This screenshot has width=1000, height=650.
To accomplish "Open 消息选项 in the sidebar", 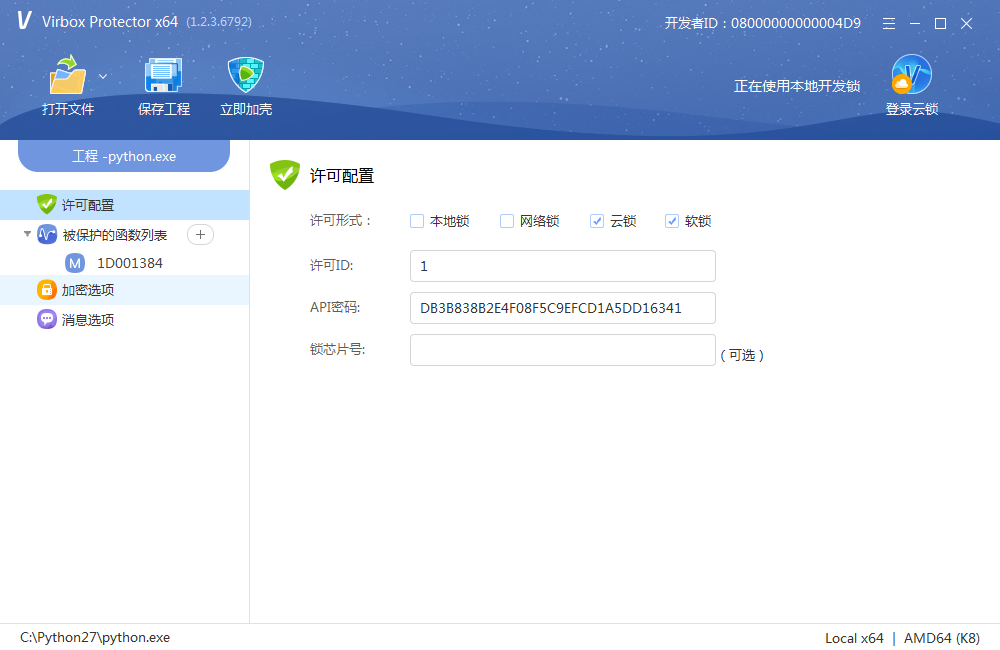I will (x=124, y=320).
